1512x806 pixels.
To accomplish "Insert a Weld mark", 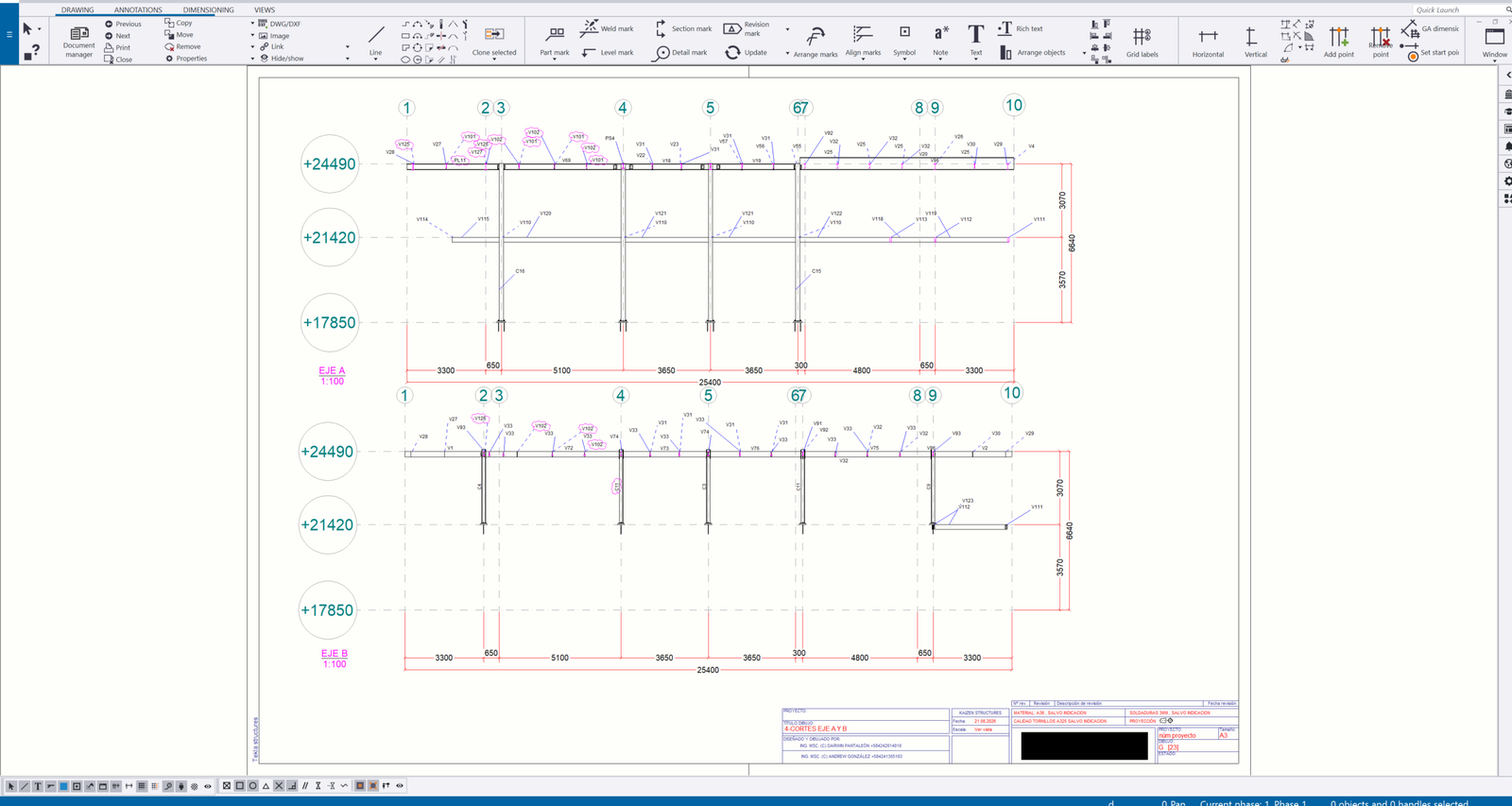I will (608, 28).
